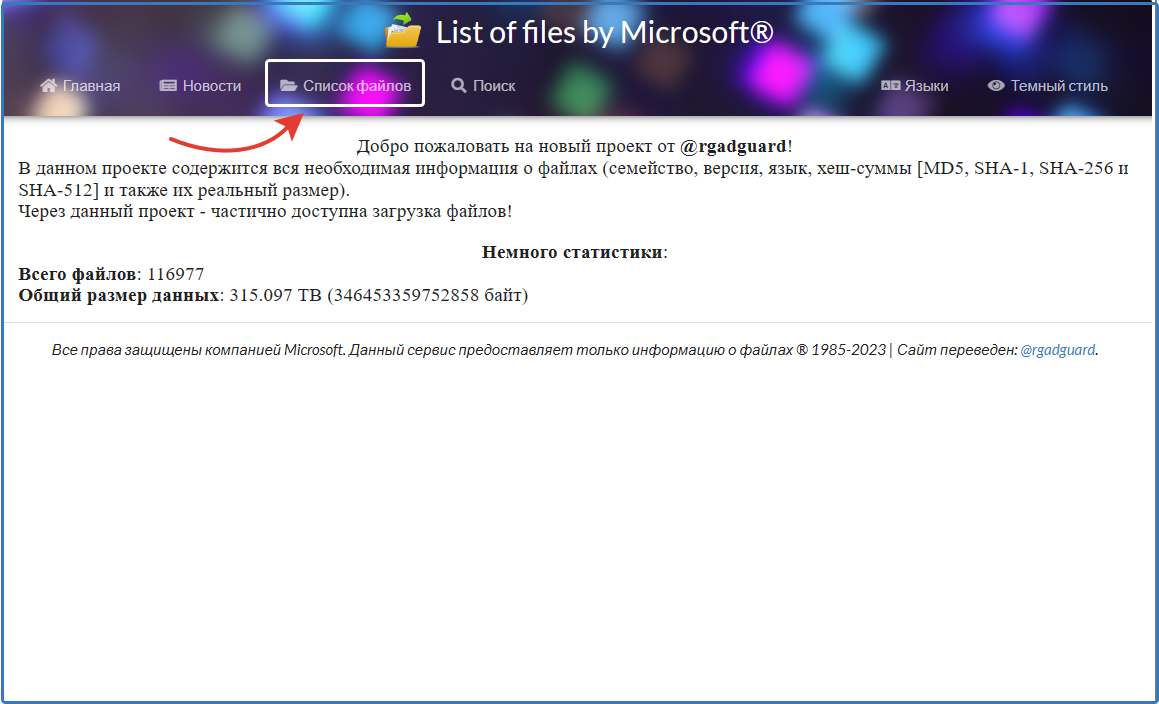Click the "Всего файлов" statistic label
1159x704 pixels.
[78, 274]
